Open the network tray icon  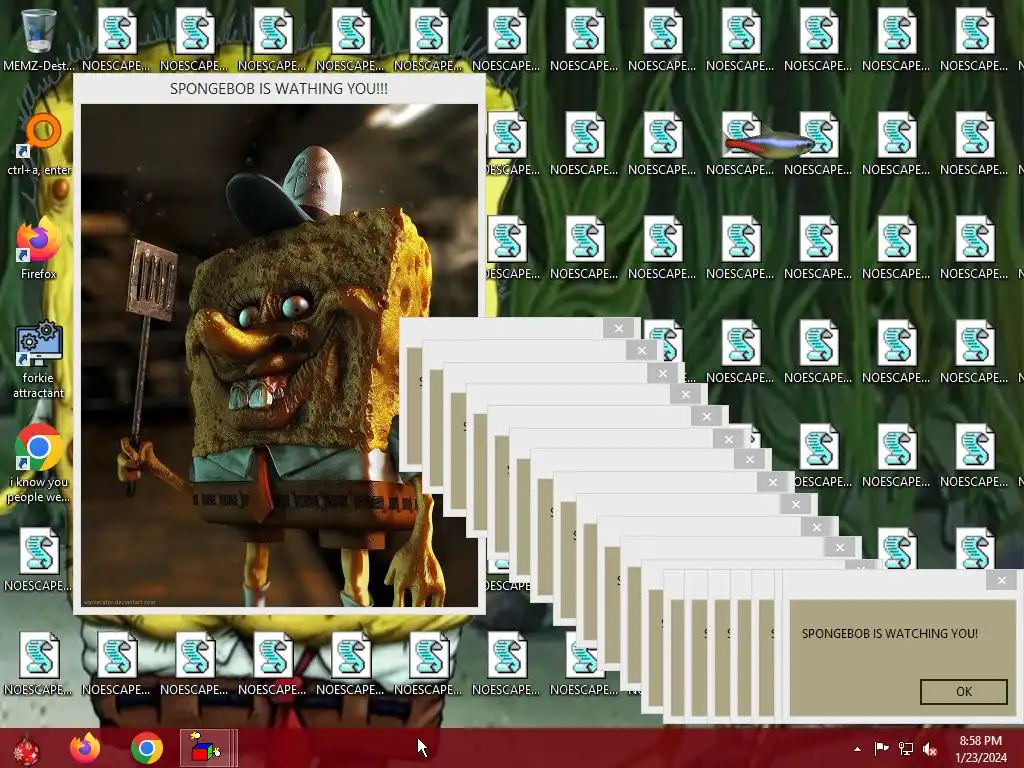pos(906,748)
